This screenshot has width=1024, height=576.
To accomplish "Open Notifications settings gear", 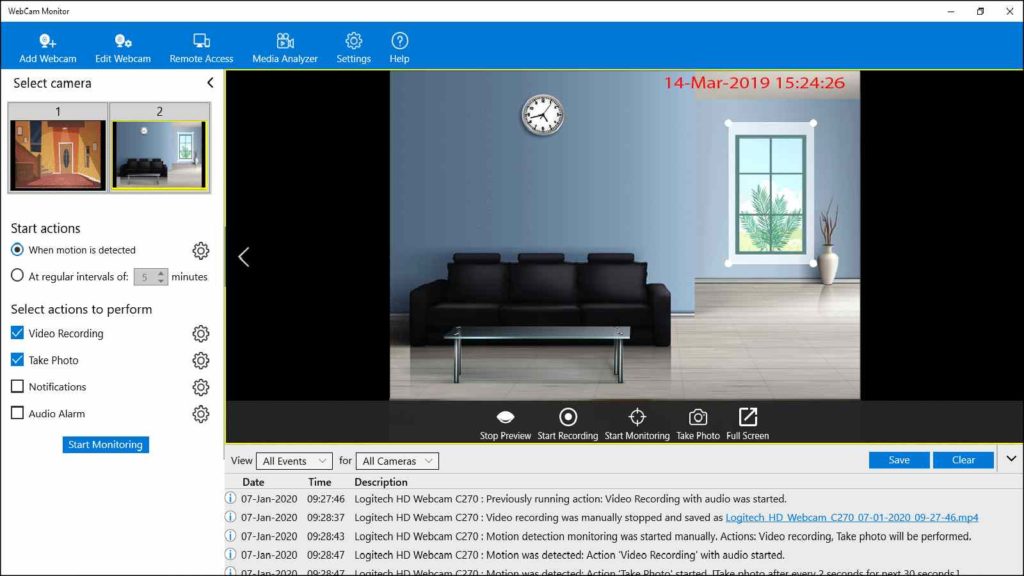I will pyautogui.click(x=200, y=387).
